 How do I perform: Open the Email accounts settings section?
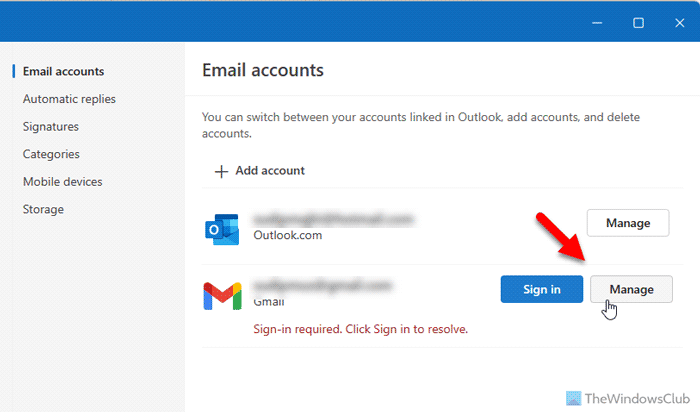pyautogui.click(x=64, y=71)
